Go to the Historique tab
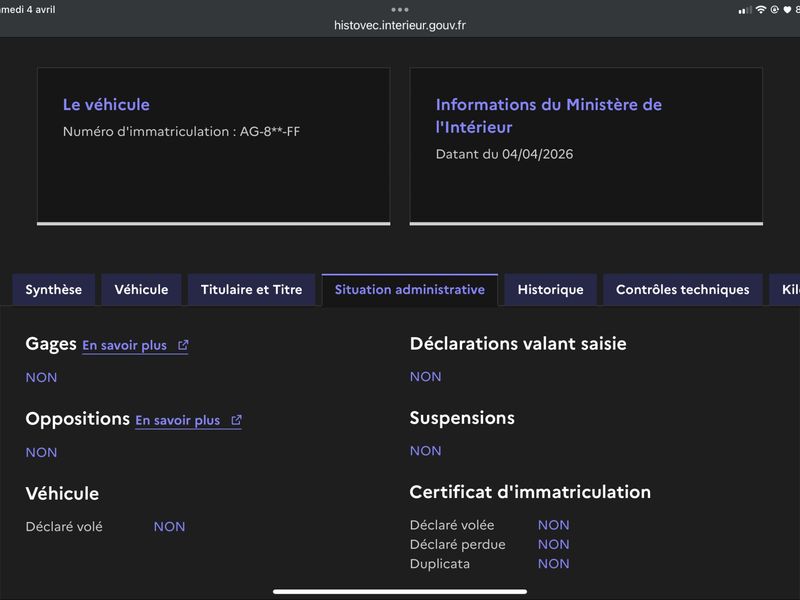This screenshot has width=800, height=600. pos(550,290)
